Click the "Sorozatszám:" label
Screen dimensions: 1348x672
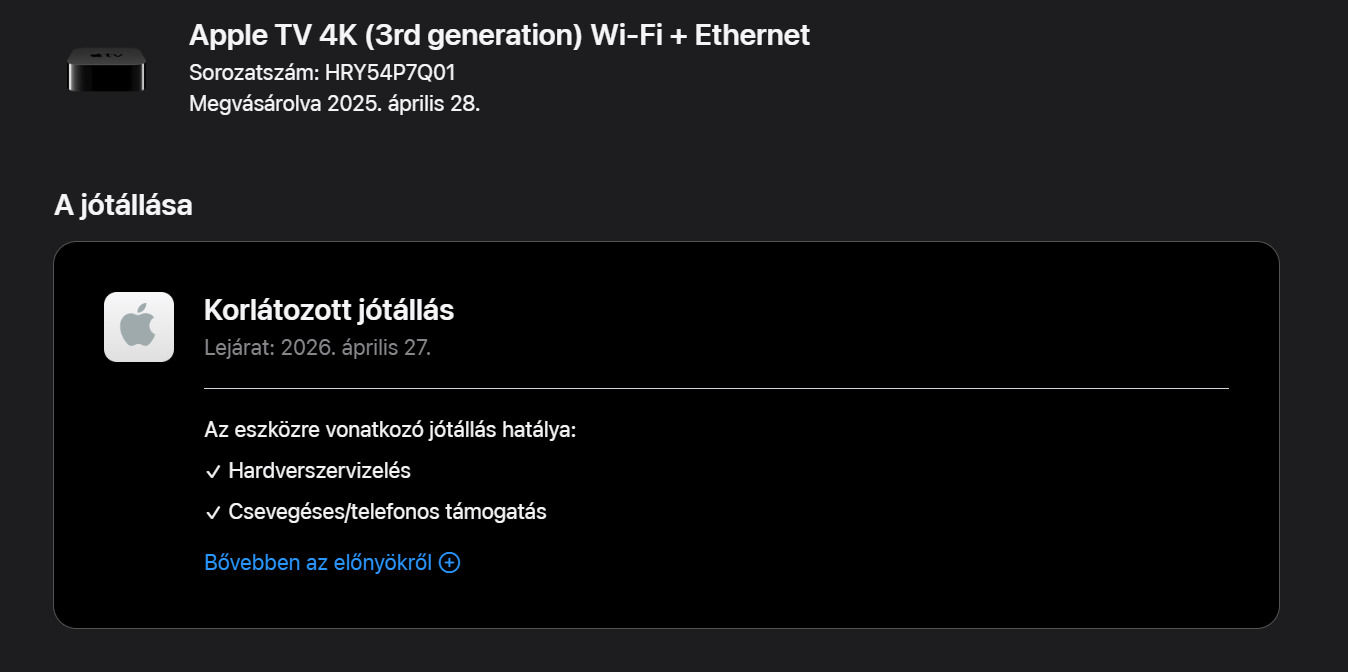point(254,72)
